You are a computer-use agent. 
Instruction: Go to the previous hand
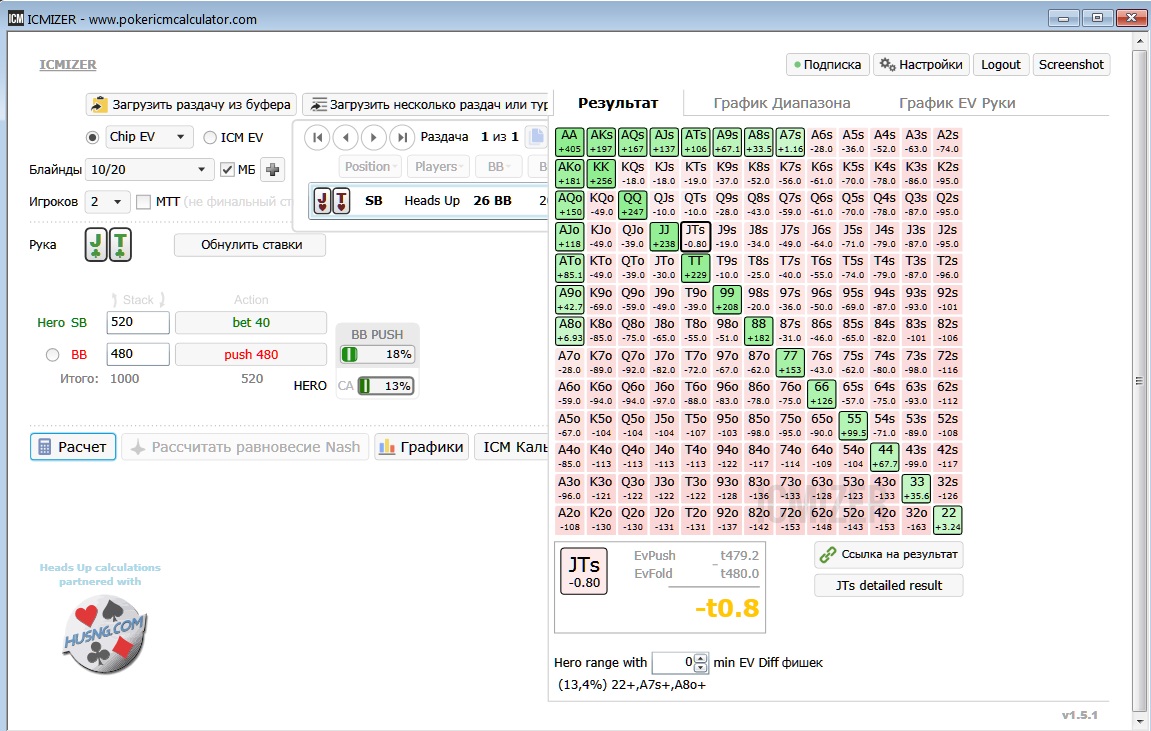point(345,137)
